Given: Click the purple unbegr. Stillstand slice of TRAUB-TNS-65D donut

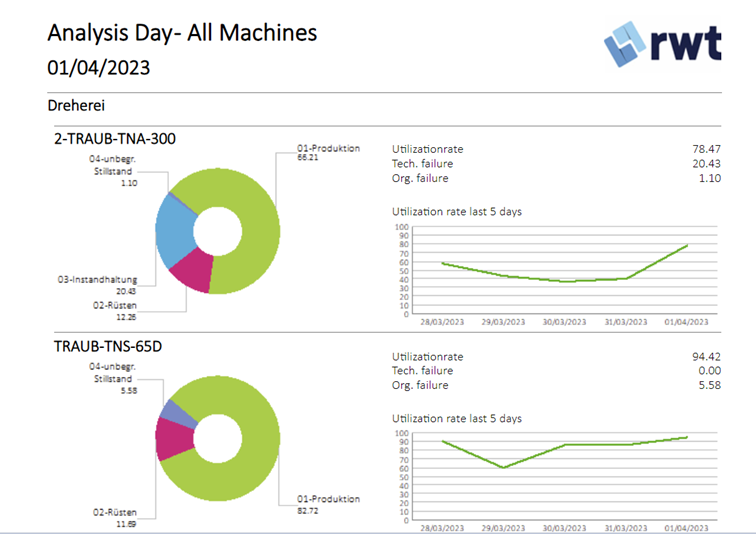Looking at the screenshot, I should [x=178, y=414].
